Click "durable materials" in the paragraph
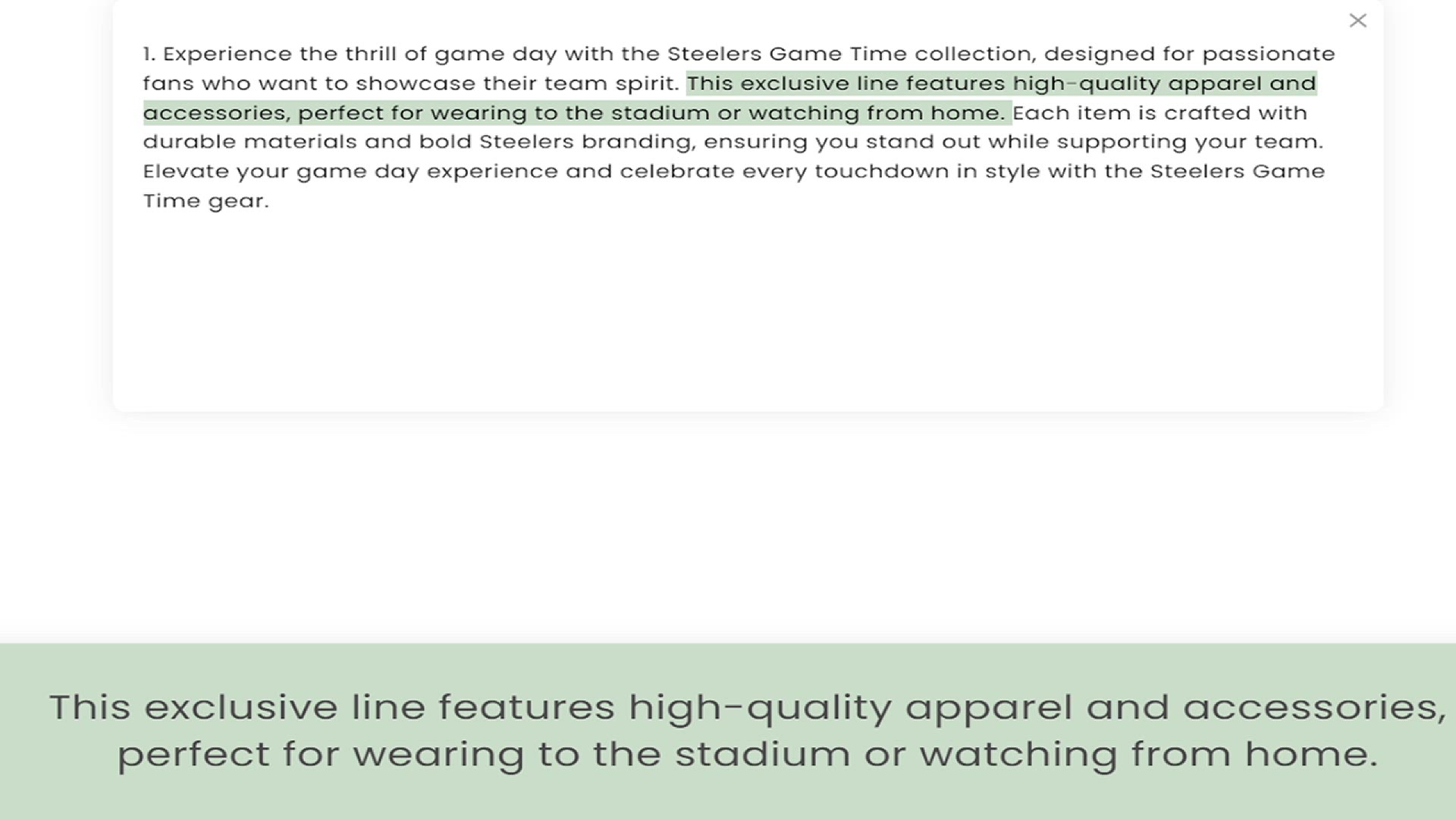This screenshot has width=1456, height=819. (x=249, y=142)
